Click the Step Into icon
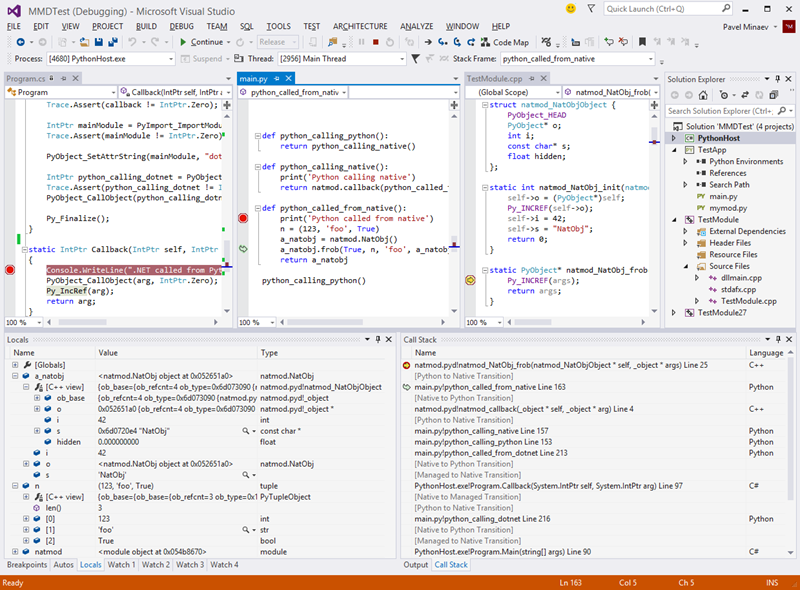 pyautogui.click(x=444, y=42)
